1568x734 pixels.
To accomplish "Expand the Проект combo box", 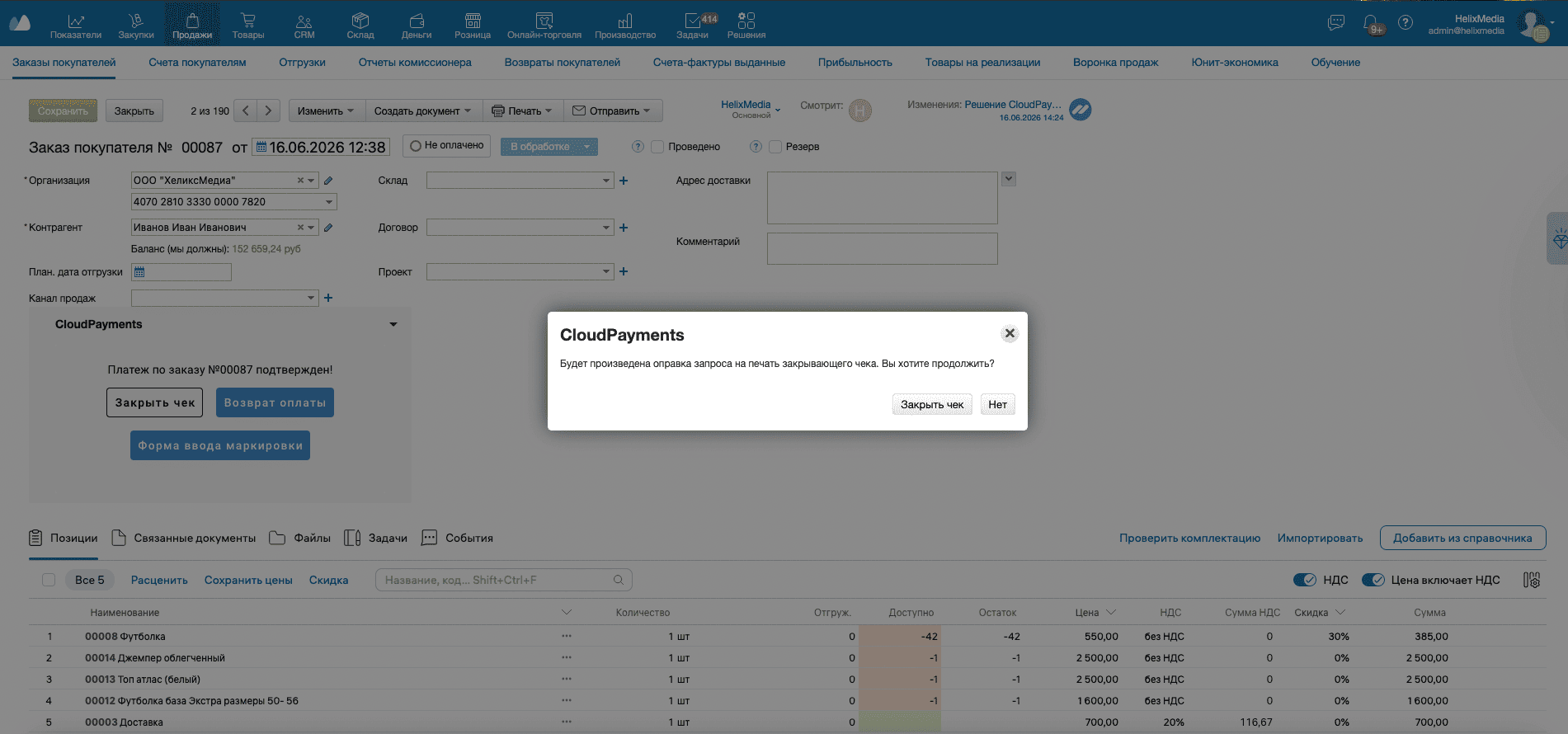I will [x=606, y=271].
